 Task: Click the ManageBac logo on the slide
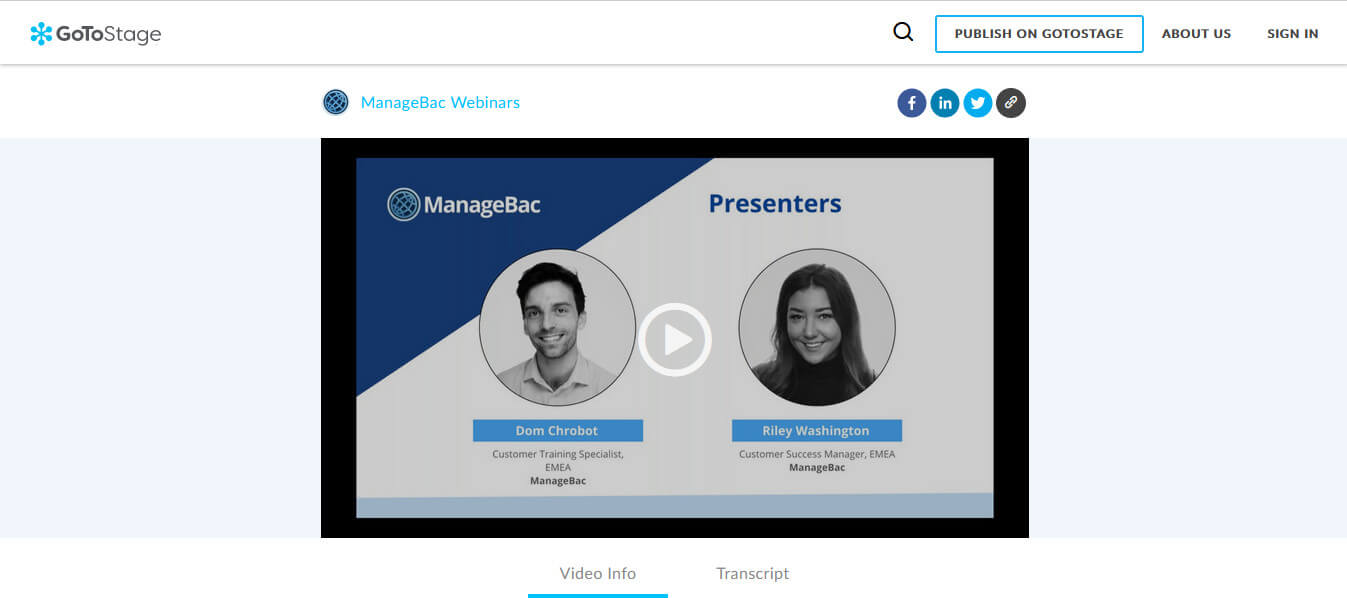point(464,205)
